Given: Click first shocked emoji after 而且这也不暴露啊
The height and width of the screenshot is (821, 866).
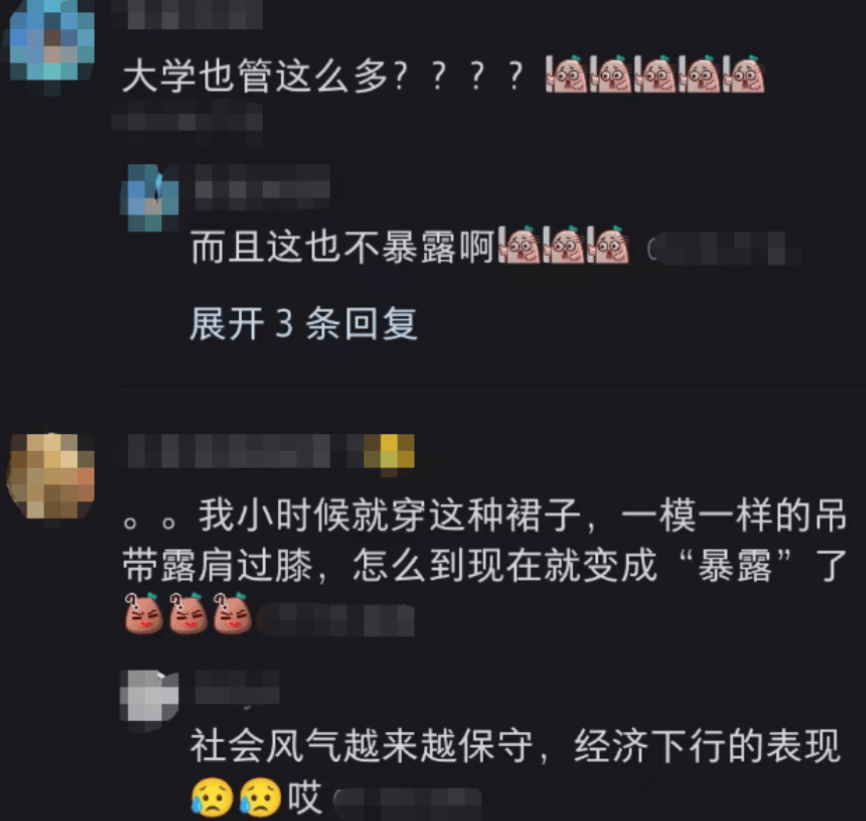Looking at the screenshot, I should point(520,245).
